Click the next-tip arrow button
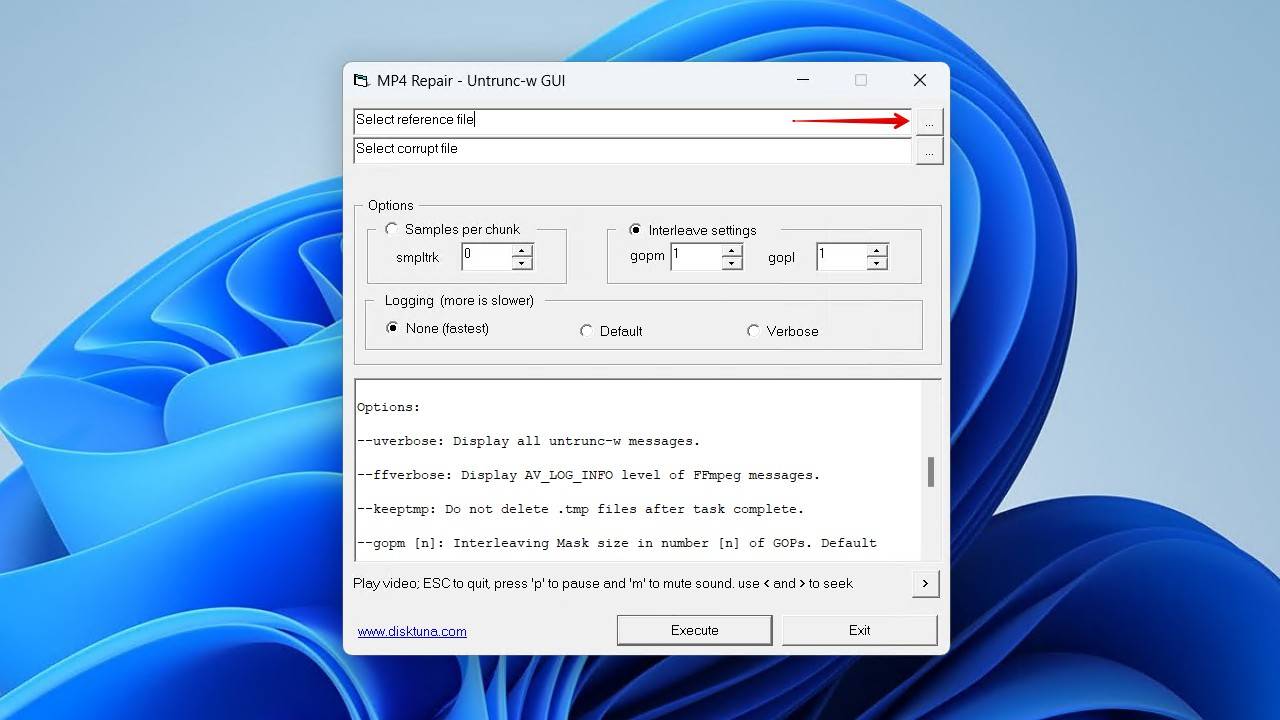Image resolution: width=1280 pixels, height=720 pixels. pyautogui.click(x=925, y=584)
